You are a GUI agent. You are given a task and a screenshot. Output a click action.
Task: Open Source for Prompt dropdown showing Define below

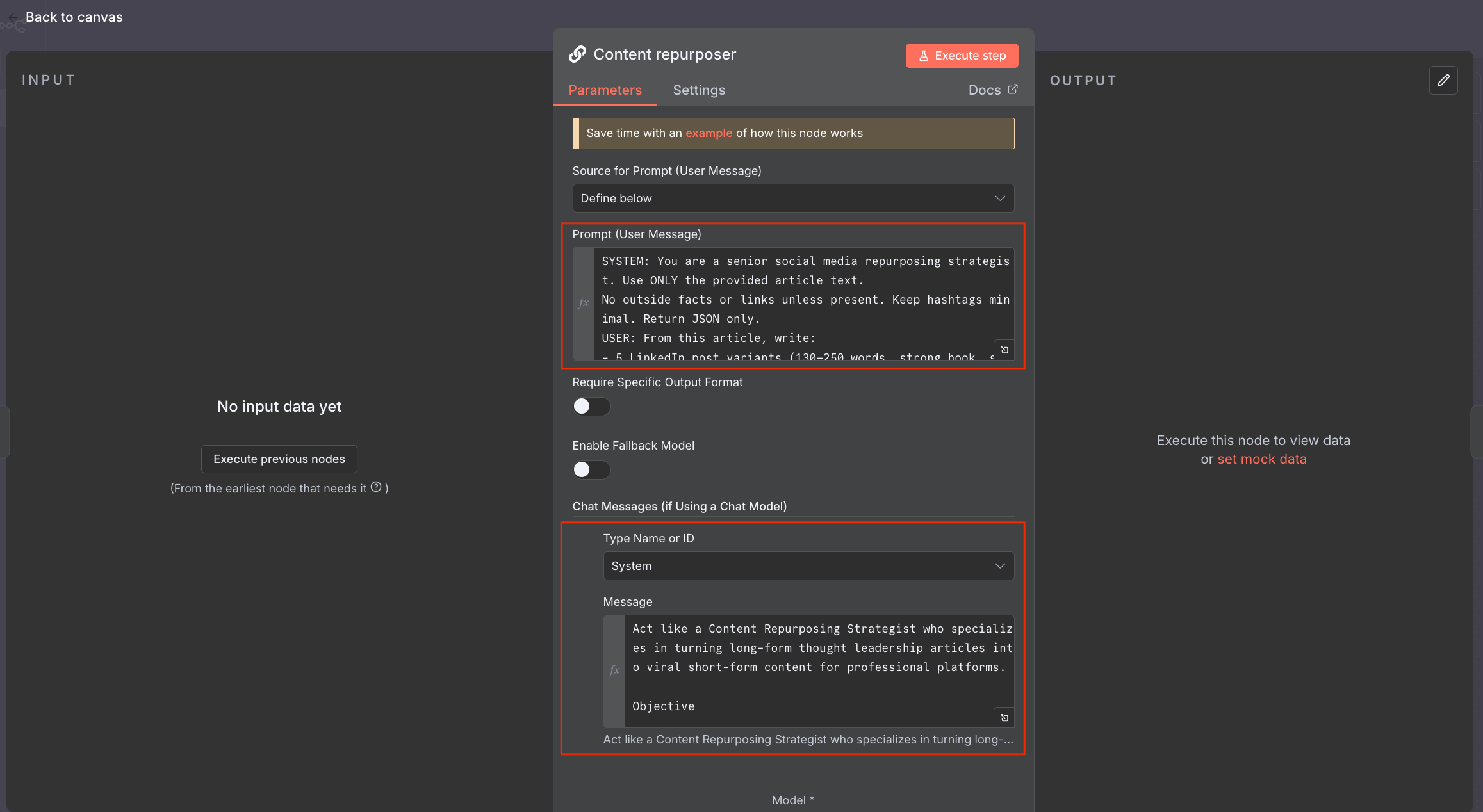pos(792,199)
